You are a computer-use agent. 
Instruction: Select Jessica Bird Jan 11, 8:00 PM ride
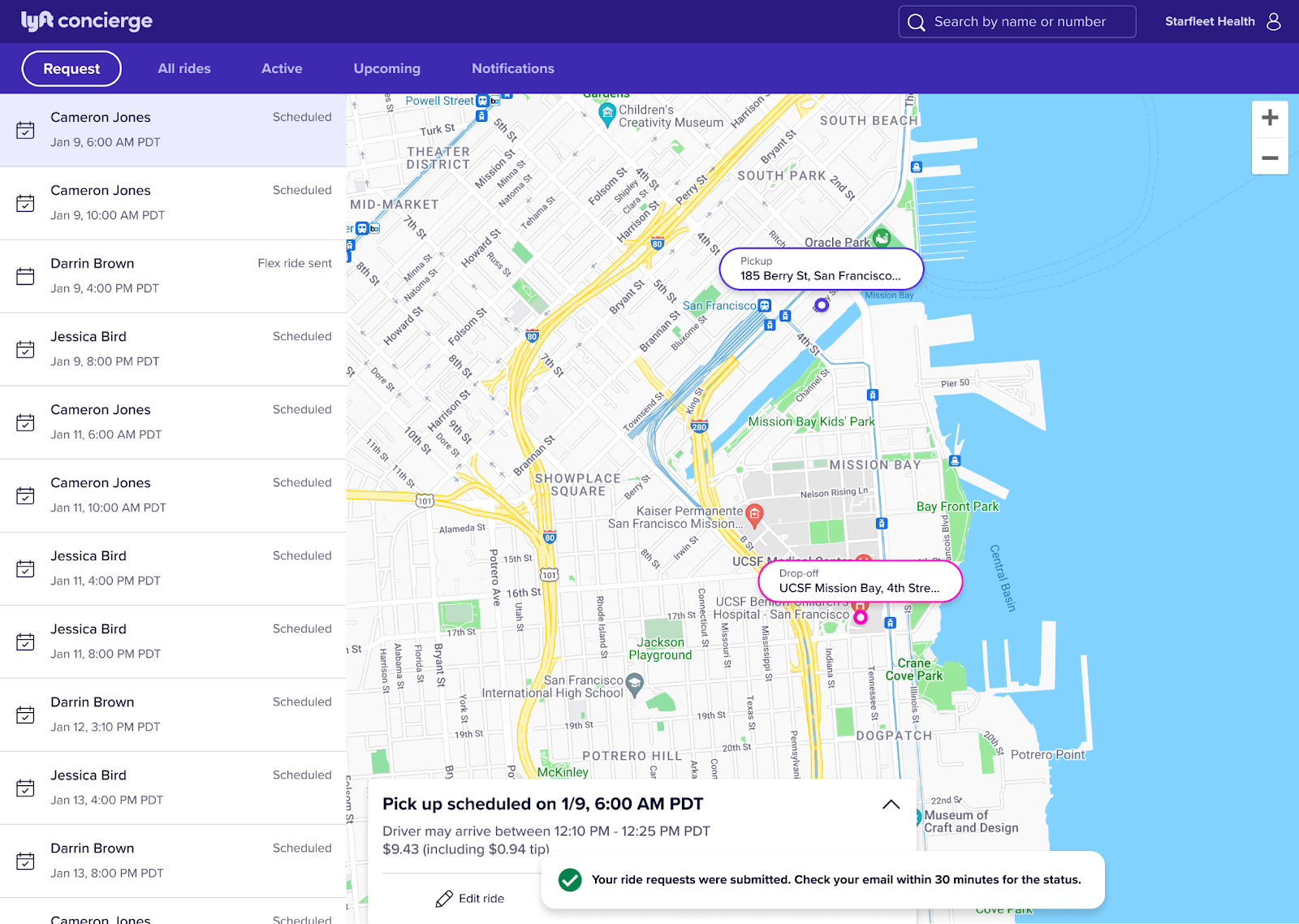click(x=173, y=641)
